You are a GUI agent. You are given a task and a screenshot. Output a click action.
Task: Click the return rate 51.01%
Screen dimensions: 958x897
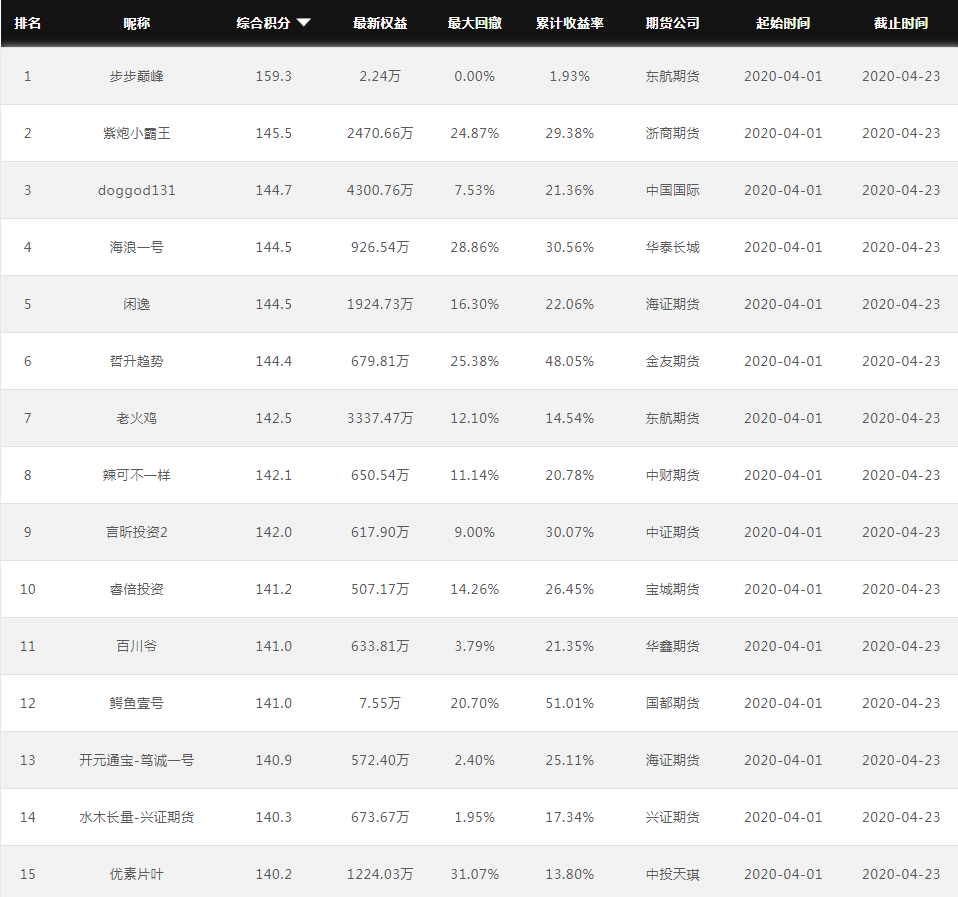[x=569, y=703]
